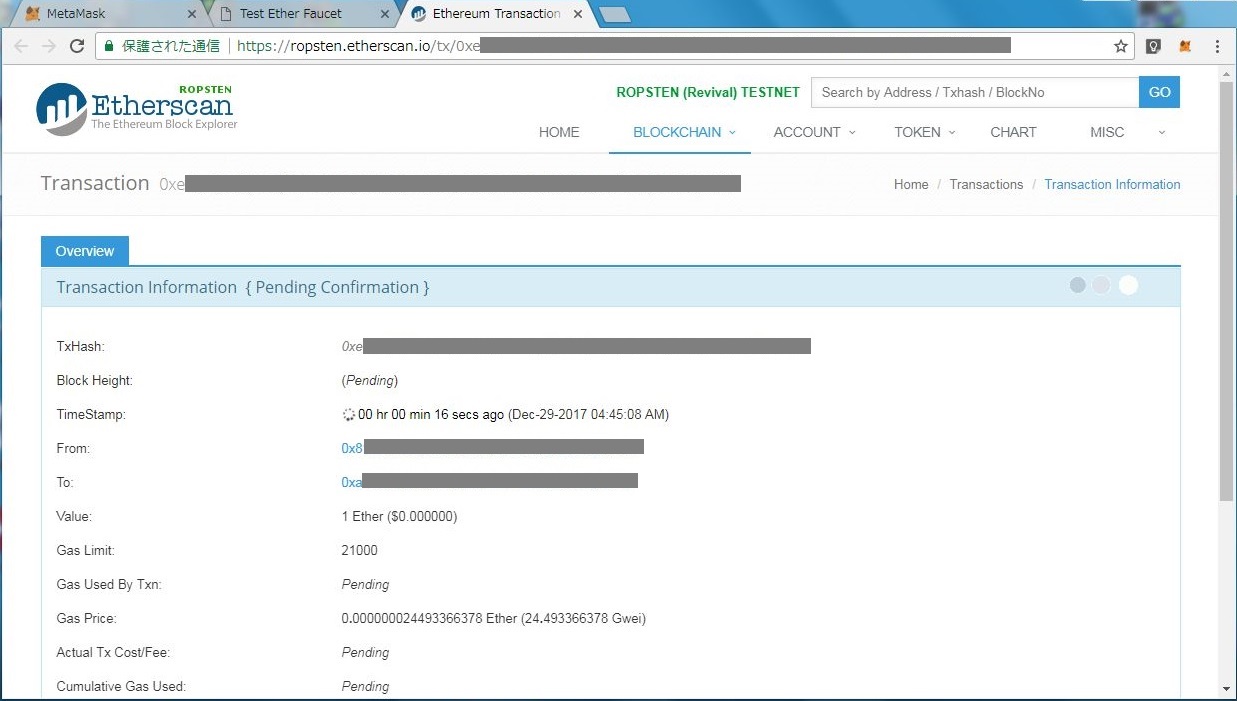
Task: Go to the HOME nav item
Action: point(559,132)
